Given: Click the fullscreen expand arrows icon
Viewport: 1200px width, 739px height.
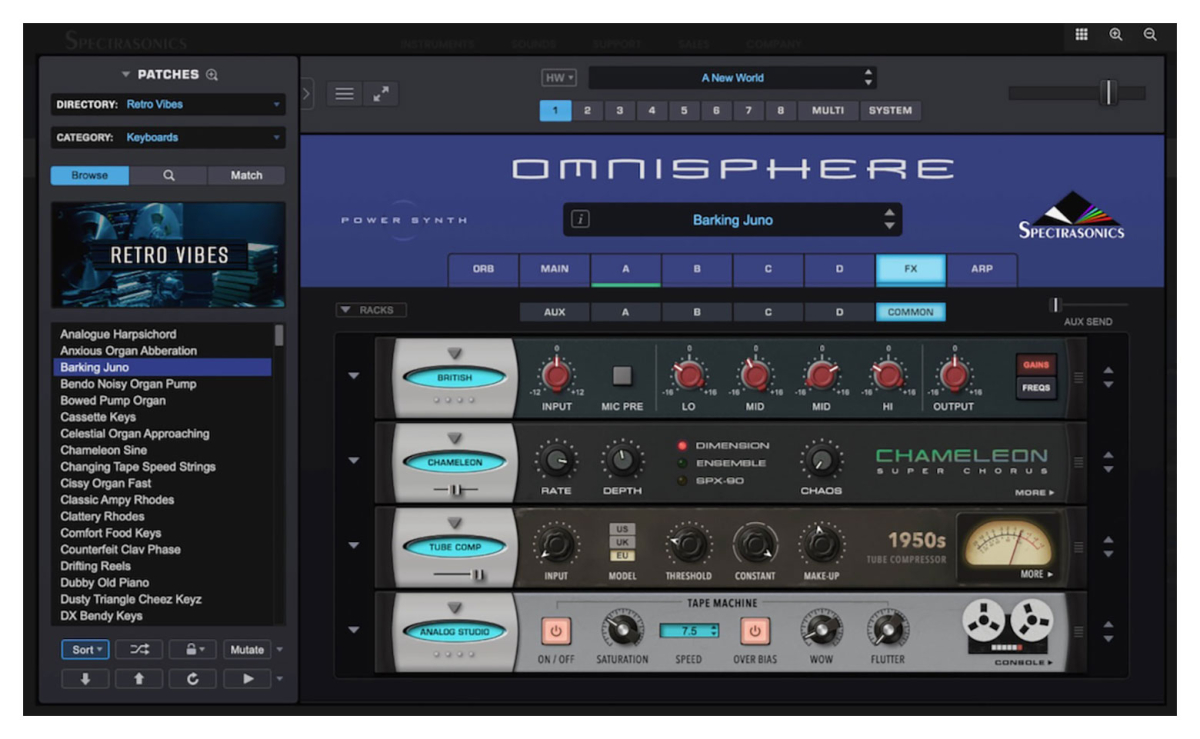Looking at the screenshot, I should [381, 94].
